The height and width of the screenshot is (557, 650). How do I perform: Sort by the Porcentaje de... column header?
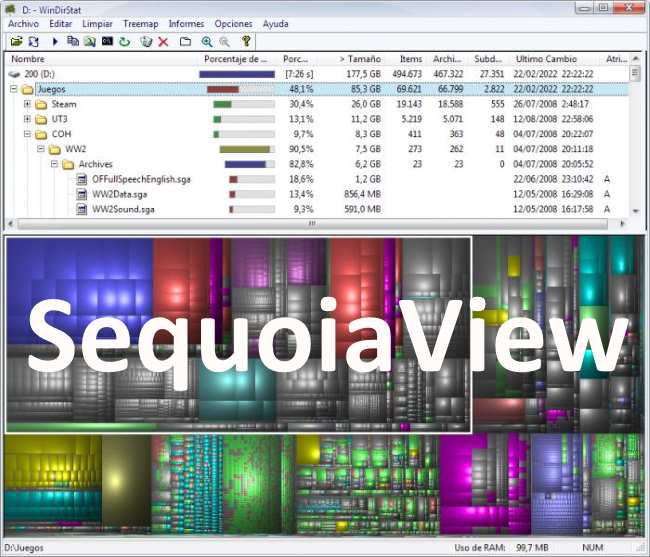click(238, 59)
